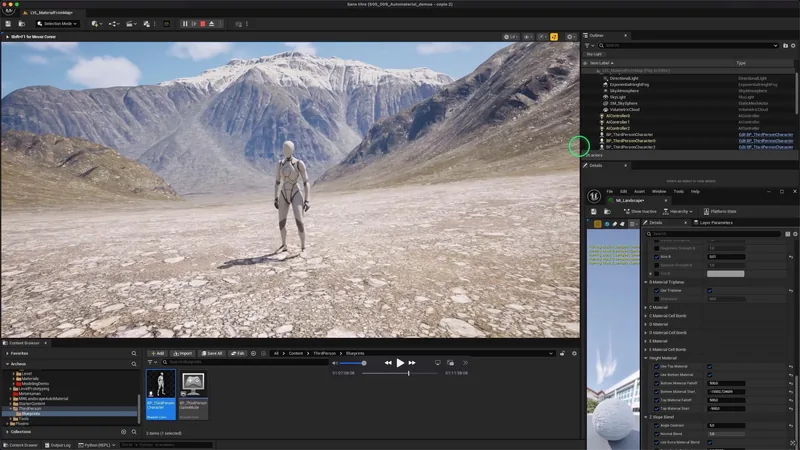Open the quick add content menu icon
The height and width of the screenshot is (450, 800).
pos(96,23)
